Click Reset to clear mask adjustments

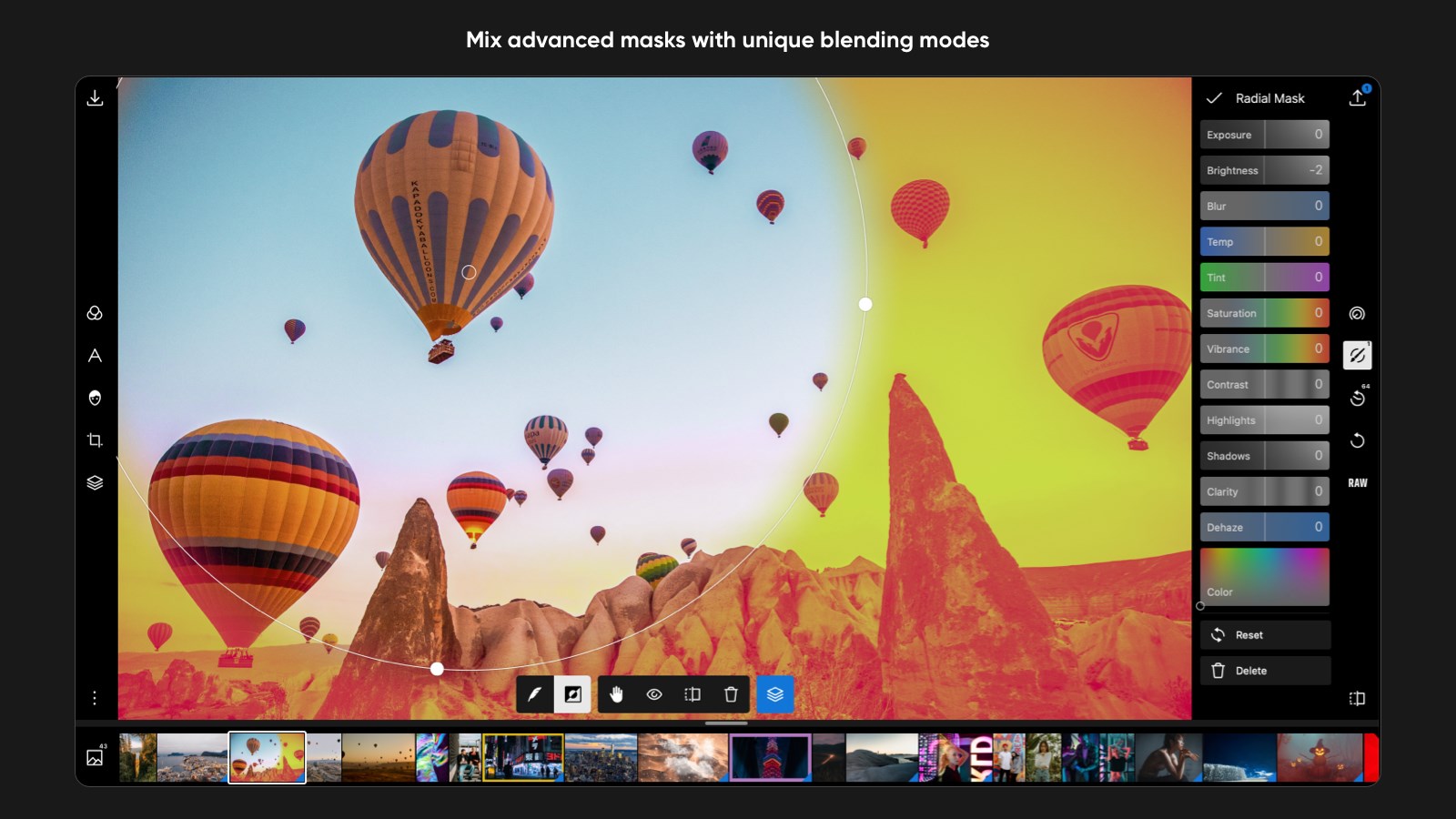[1264, 634]
